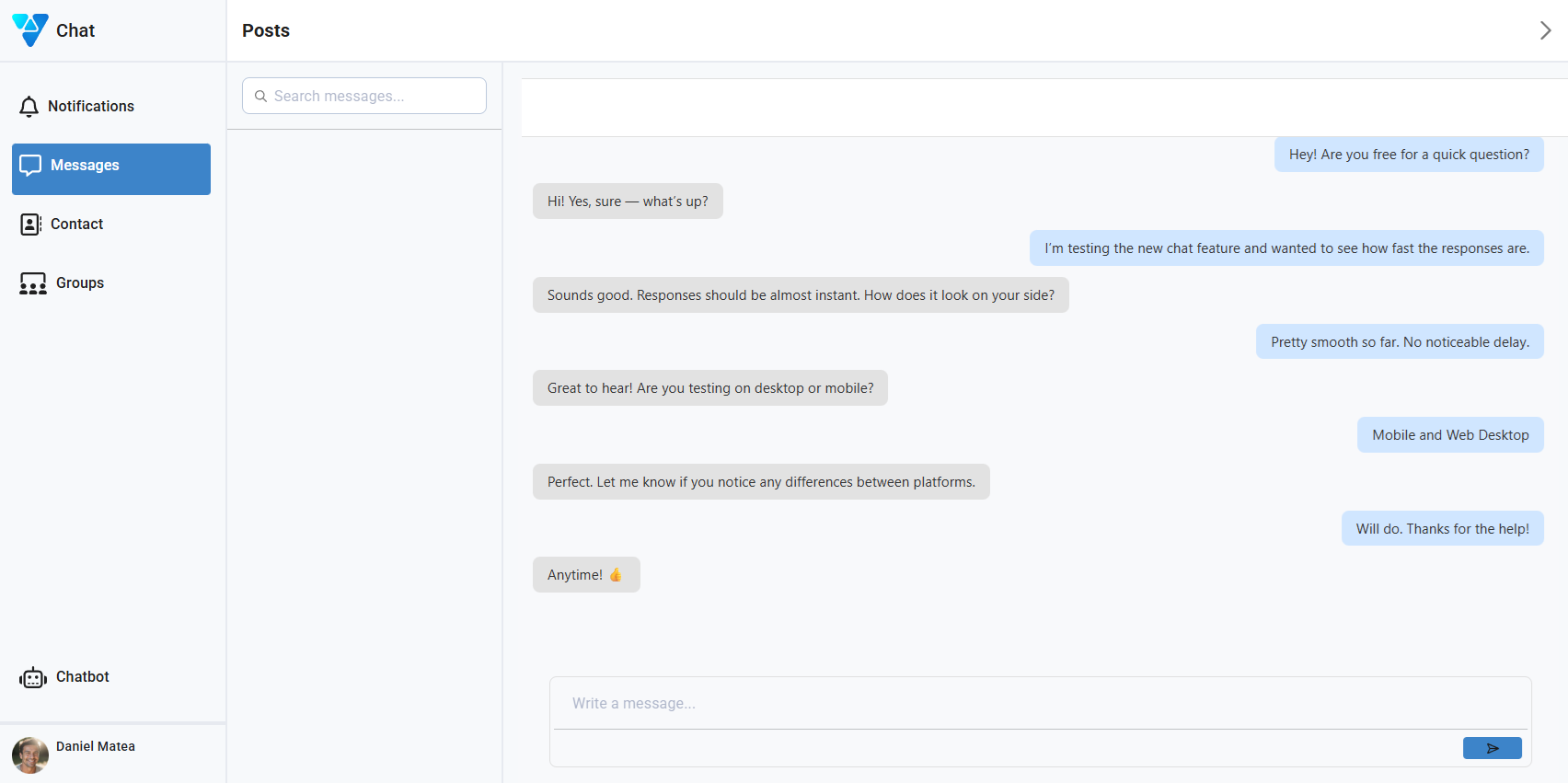
Task: Click the Groups people icon
Action: point(33,283)
